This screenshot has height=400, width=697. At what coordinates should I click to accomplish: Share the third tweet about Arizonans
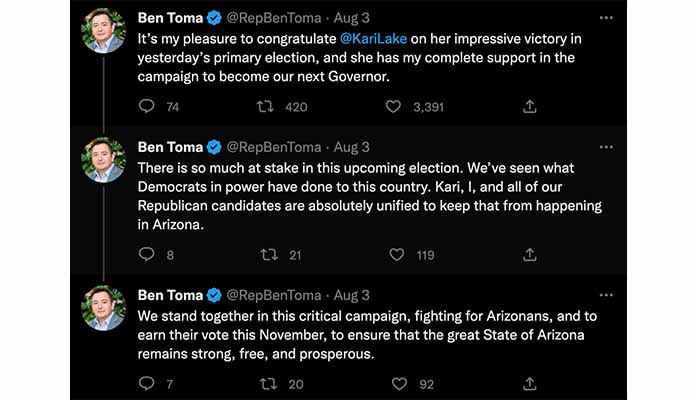(530, 383)
